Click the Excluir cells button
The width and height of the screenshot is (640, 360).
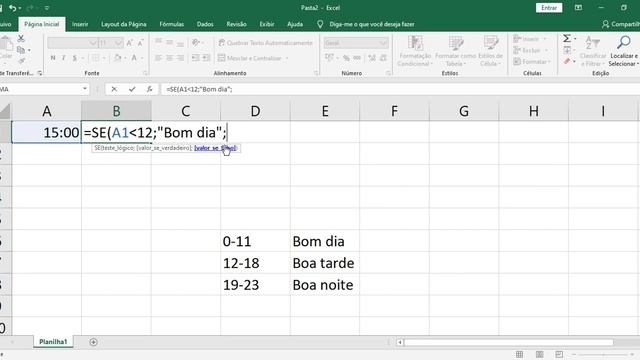coord(530,50)
